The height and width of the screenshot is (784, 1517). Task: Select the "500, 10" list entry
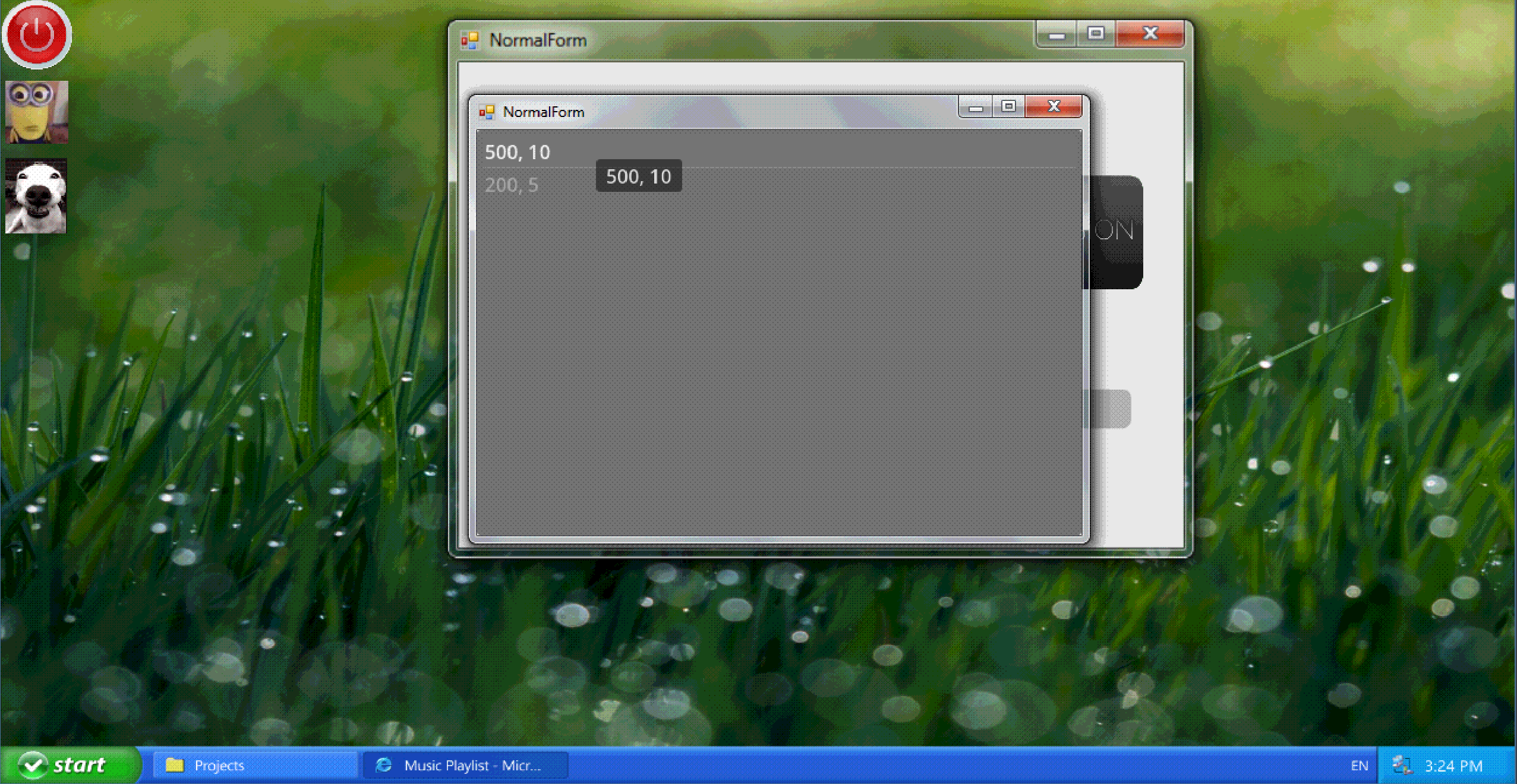(518, 153)
